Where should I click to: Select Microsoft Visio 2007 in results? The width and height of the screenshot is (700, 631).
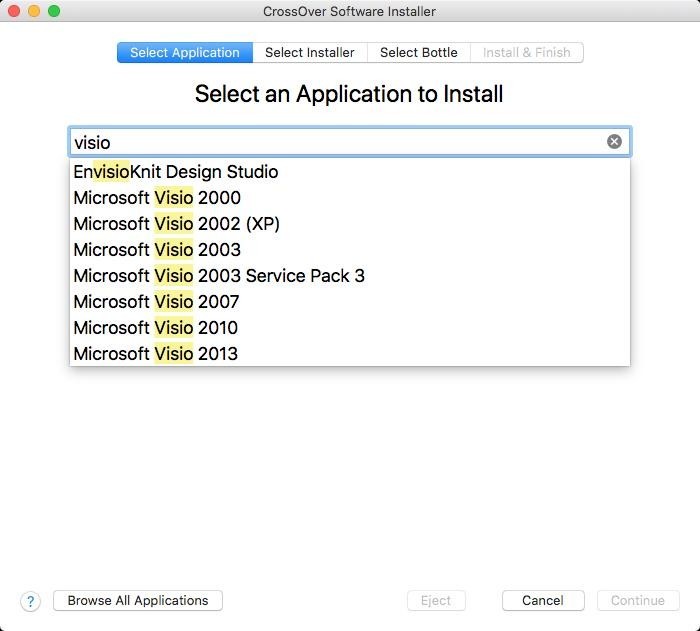(157, 302)
